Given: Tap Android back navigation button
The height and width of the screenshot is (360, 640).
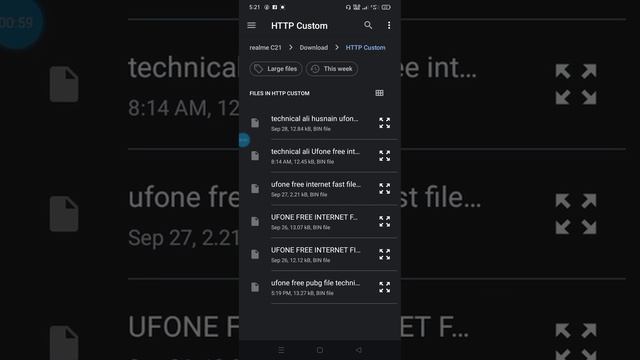Looking at the screenshot, I should (x=358, y=350).
